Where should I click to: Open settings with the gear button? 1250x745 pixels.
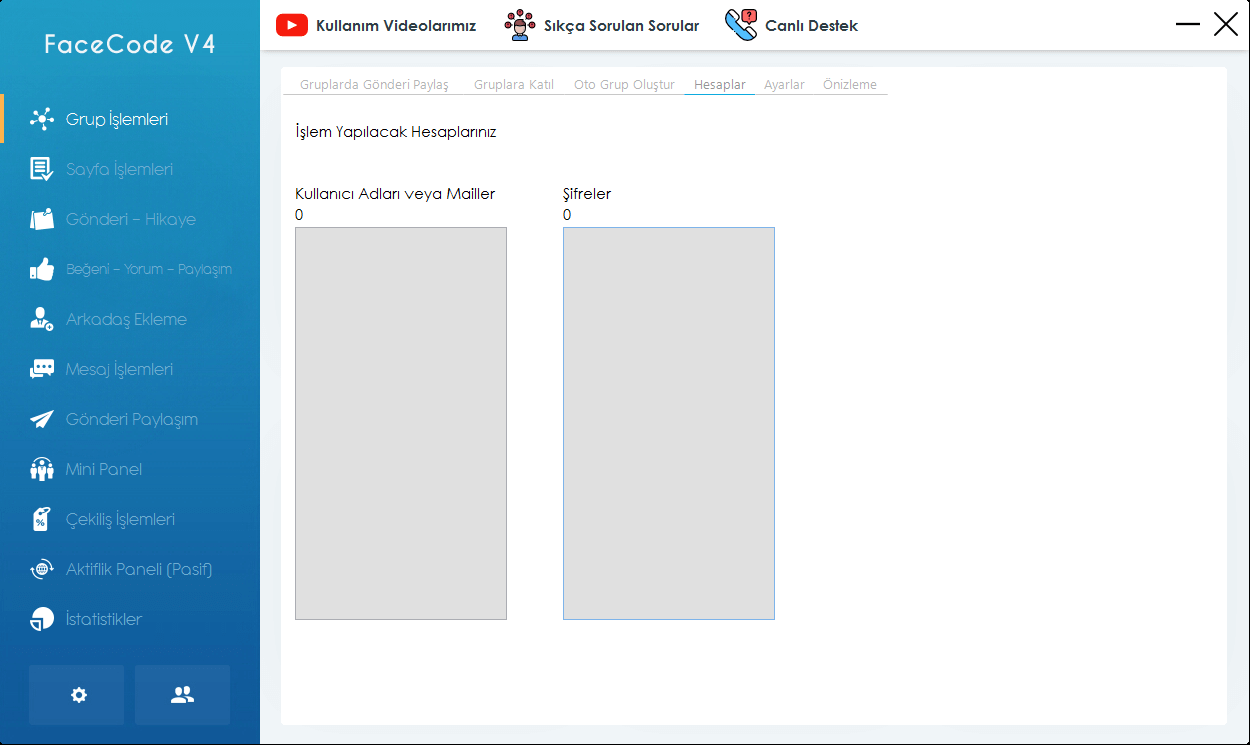pos(77,695)
